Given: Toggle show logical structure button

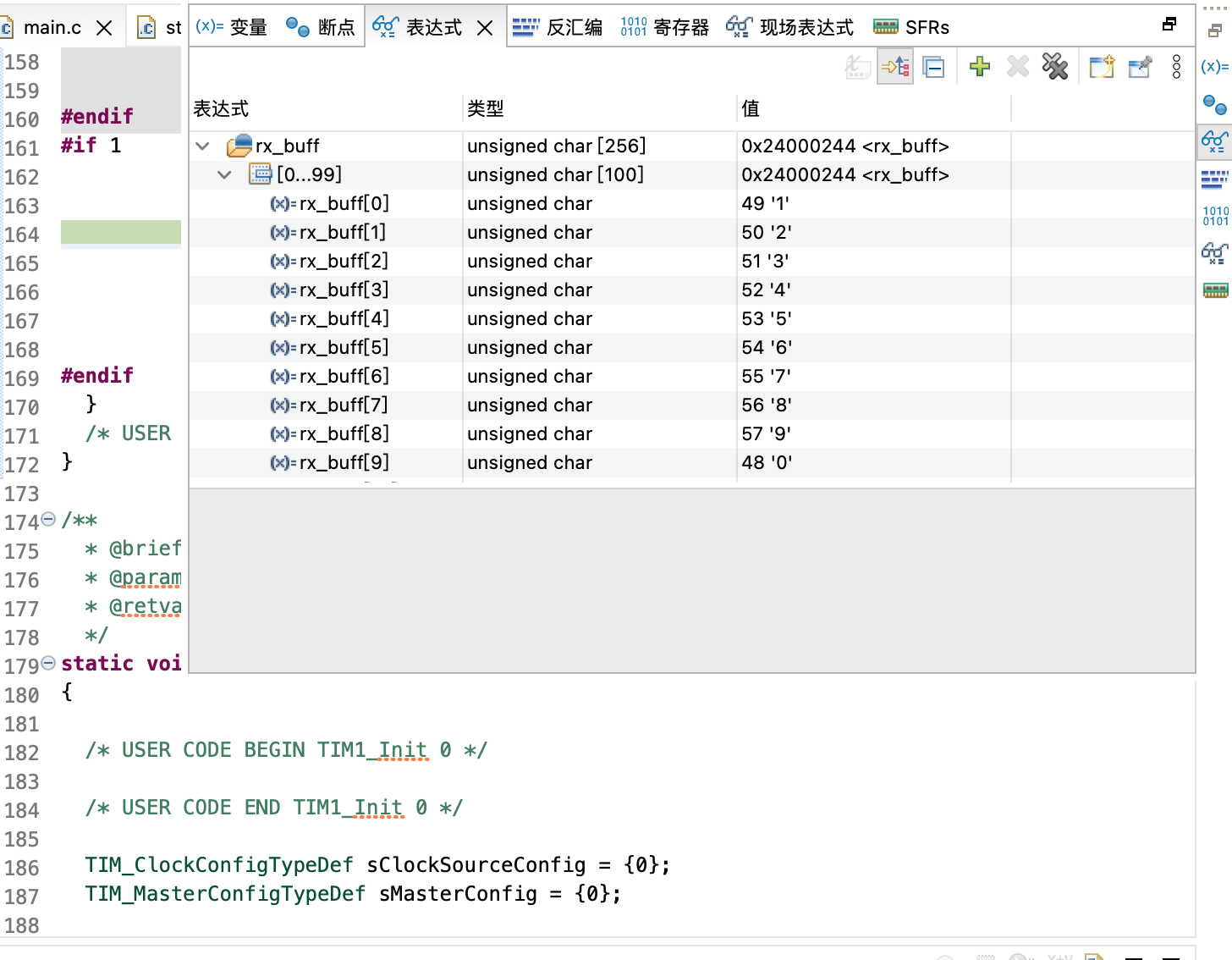Looking at the screenshot, I should point(895,67).
